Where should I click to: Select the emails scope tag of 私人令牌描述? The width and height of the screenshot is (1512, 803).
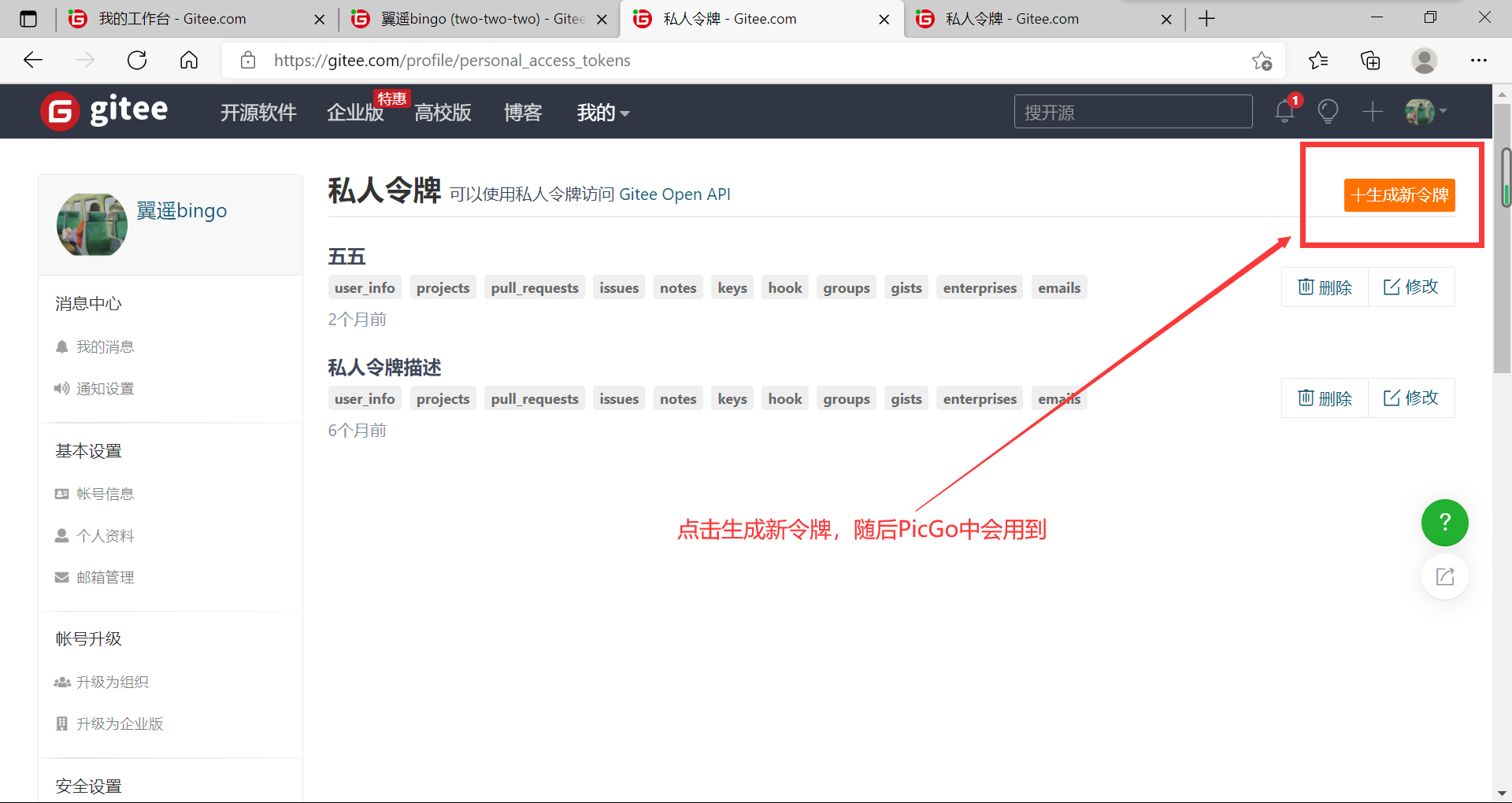tap(1058, 398)
